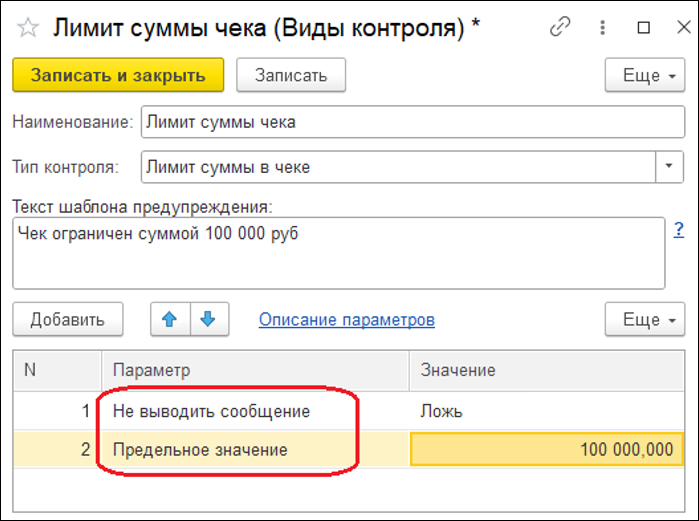Open Описание параметров link
Image resolution: width=699 pixels, height=521 pixels.
click(346, 320)
